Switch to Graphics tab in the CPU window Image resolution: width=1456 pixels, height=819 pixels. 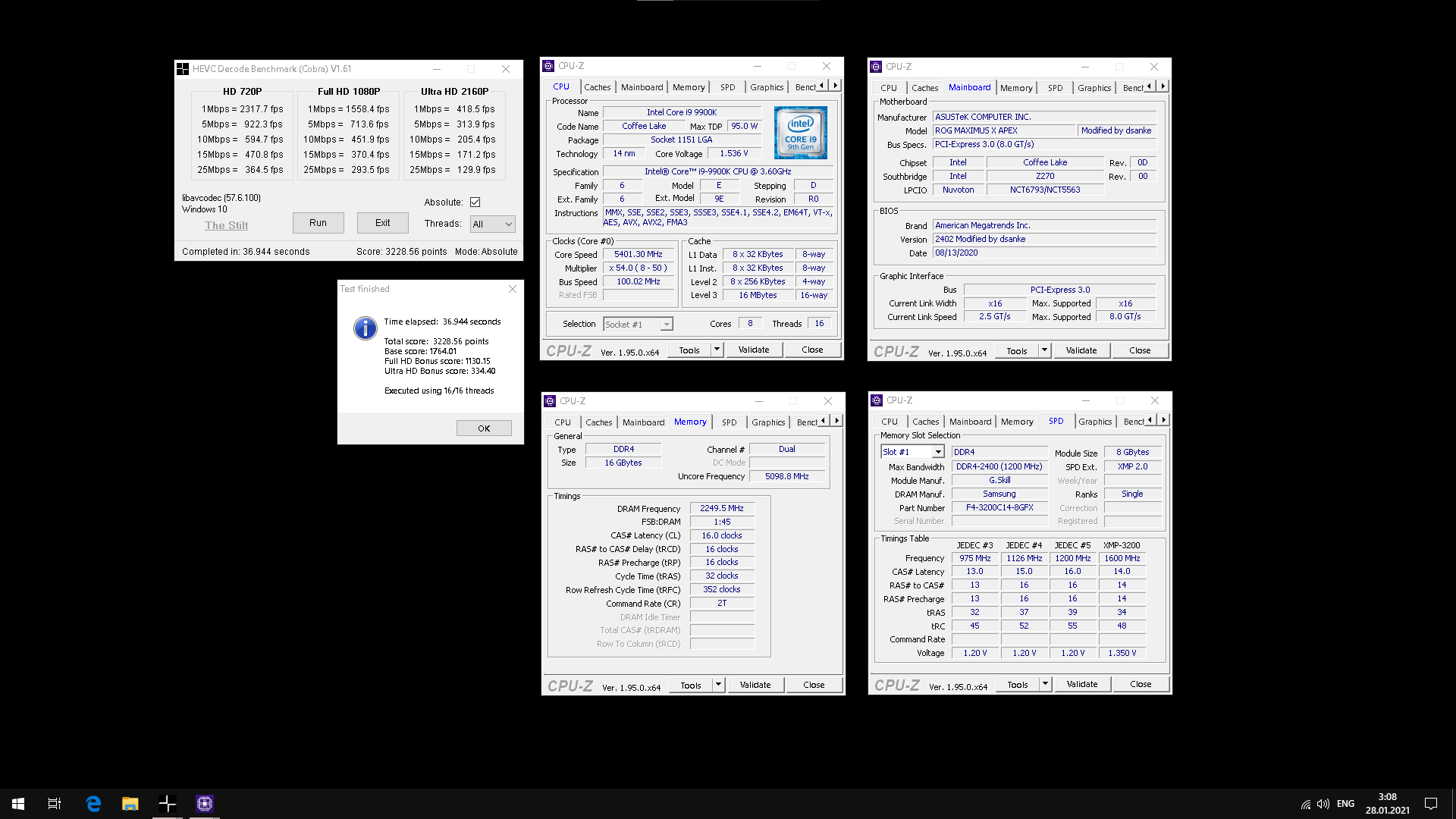point(767,87)
